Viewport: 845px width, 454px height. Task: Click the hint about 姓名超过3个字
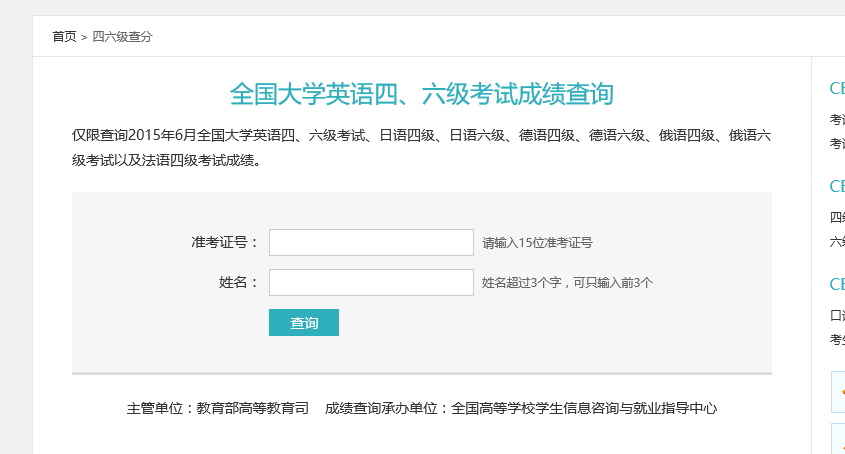[x=567, y=283]
